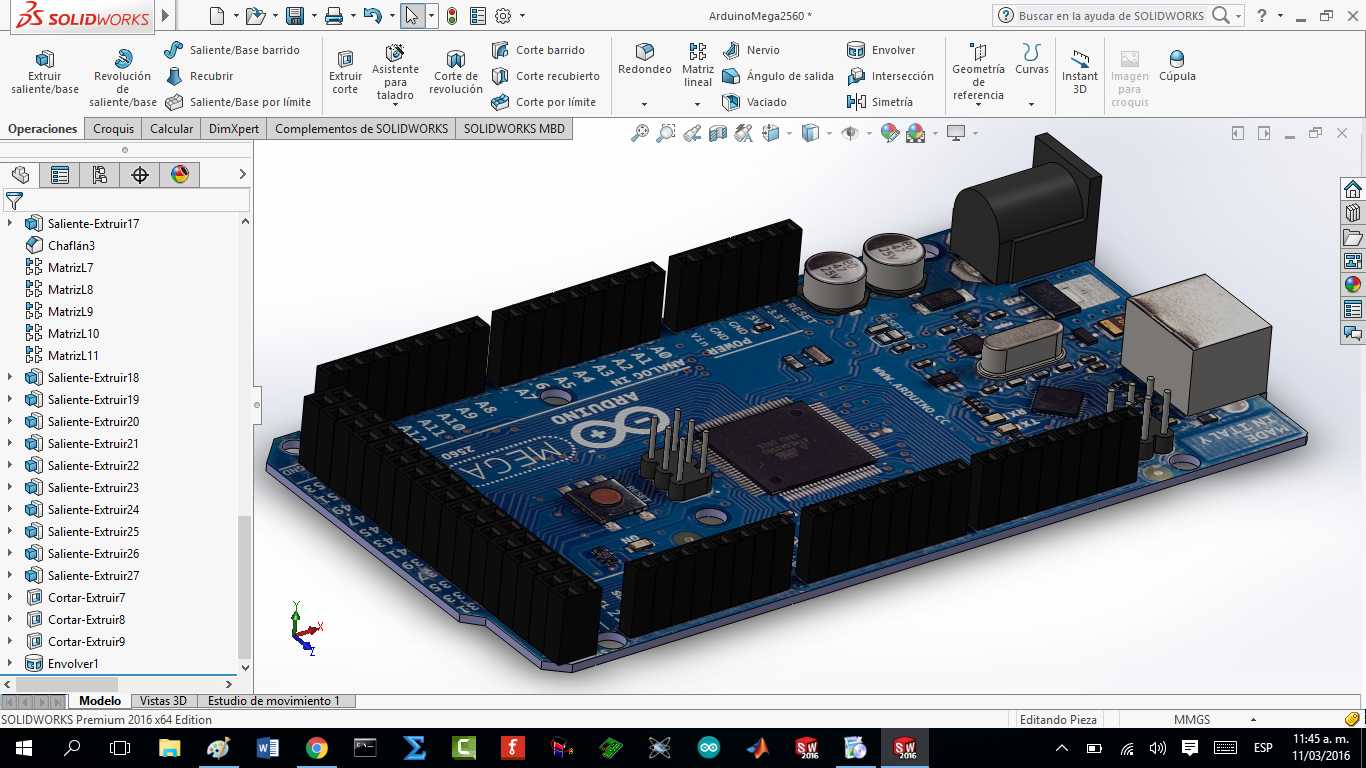Open the PropertyManager panel tab
This screenshot has width=1366, height=768.
coord(60,175)
